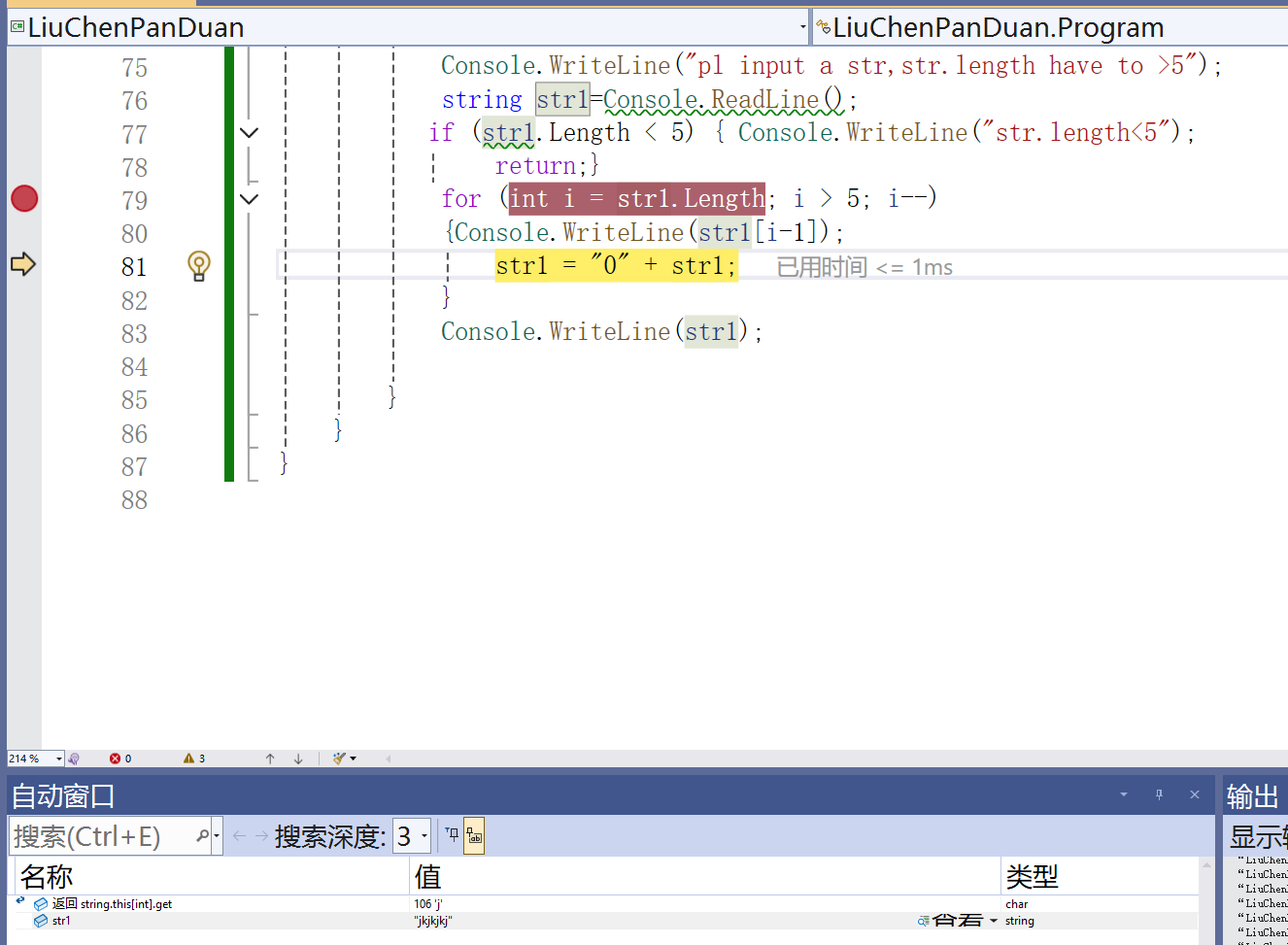Click the yellow warnings count icon
Image resolution: width=1288 pixels, height=945 pixels.
pyautogui.click(x=188, y=759)
